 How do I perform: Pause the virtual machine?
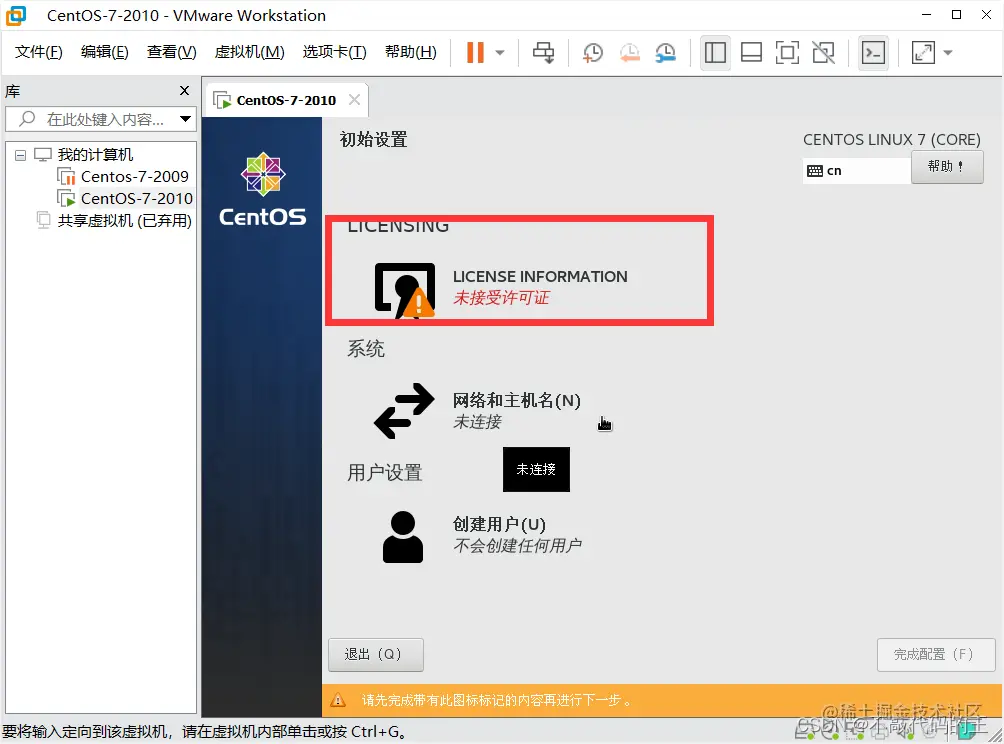pyautogui.click(x=475, y=53)
